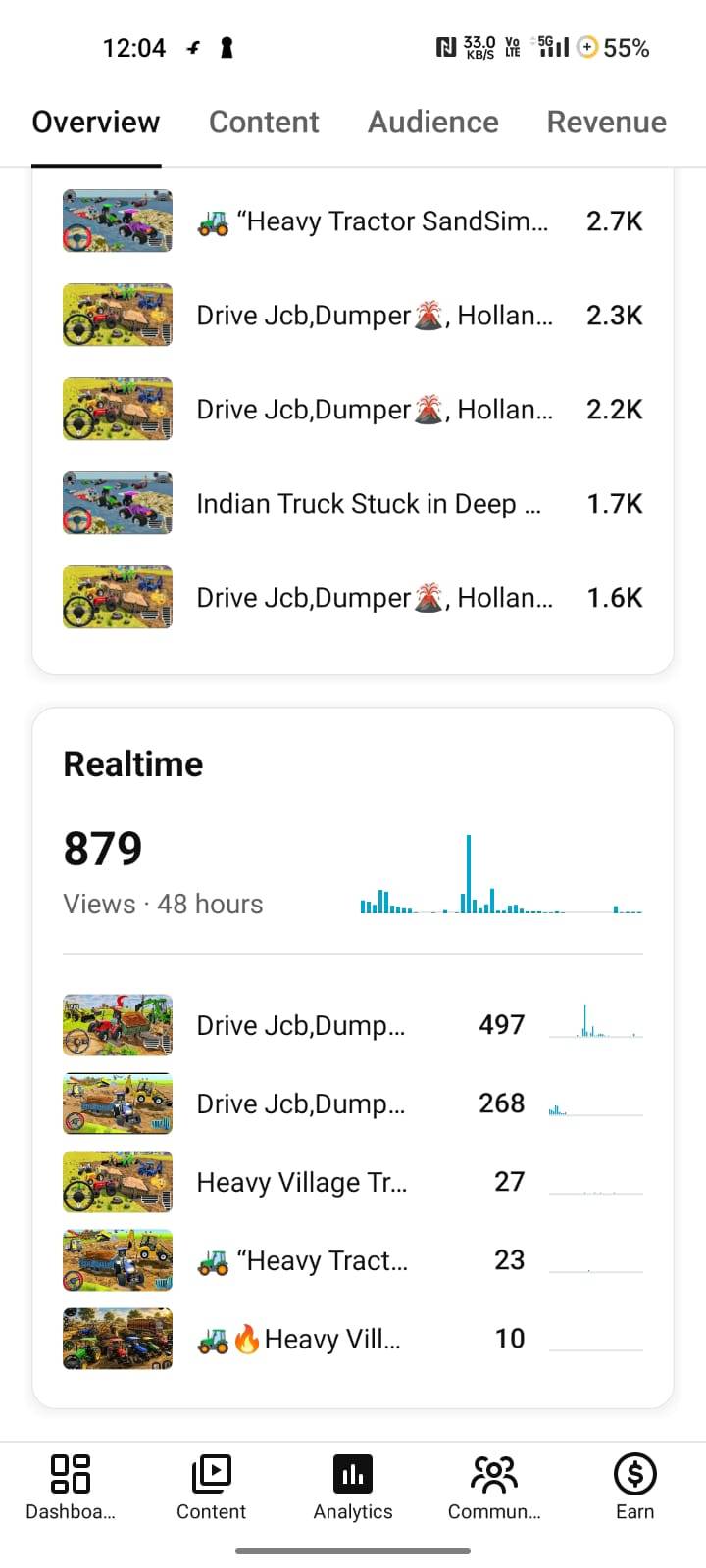Tap the 5G signal strength icon
The image size is (706, 1568).
551,46
